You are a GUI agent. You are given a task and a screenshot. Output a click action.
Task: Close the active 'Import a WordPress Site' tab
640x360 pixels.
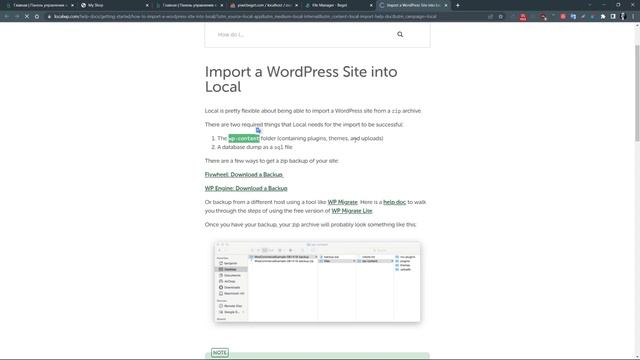tap(446, 5)
